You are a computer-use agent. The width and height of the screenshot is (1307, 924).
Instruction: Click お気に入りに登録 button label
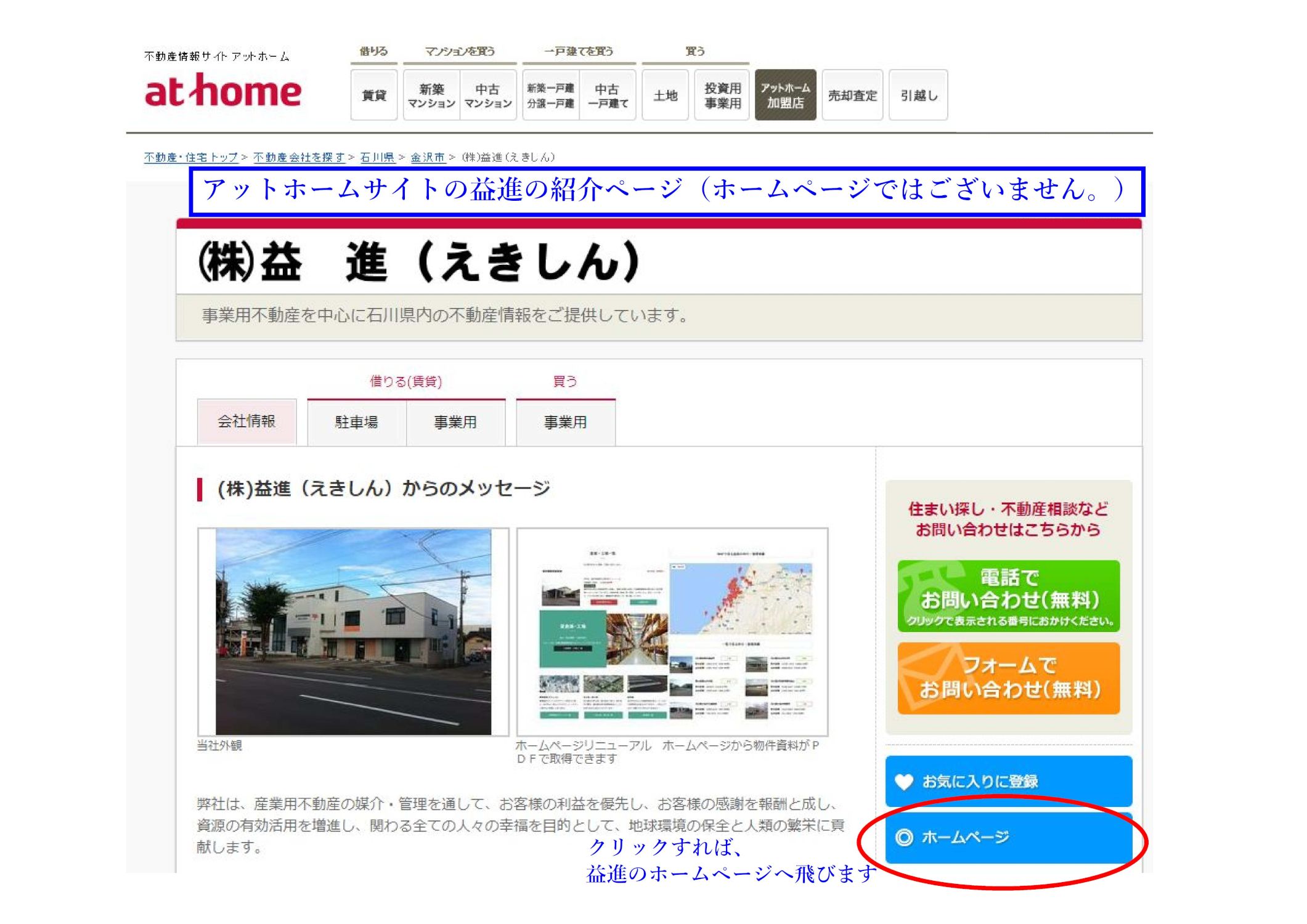click(980, 781)
